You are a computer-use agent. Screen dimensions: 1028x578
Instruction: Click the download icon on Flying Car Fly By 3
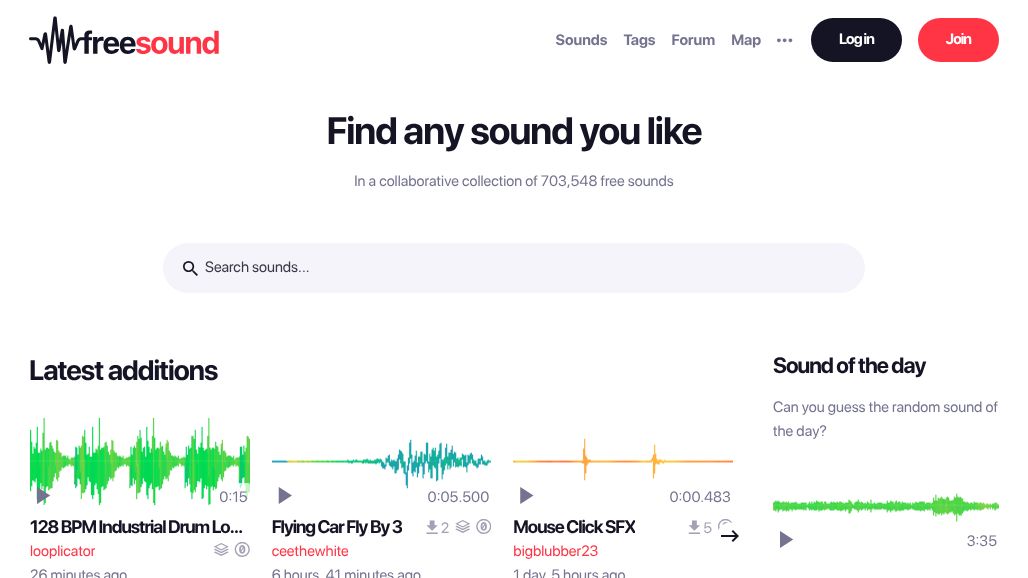tap(432, 527)
